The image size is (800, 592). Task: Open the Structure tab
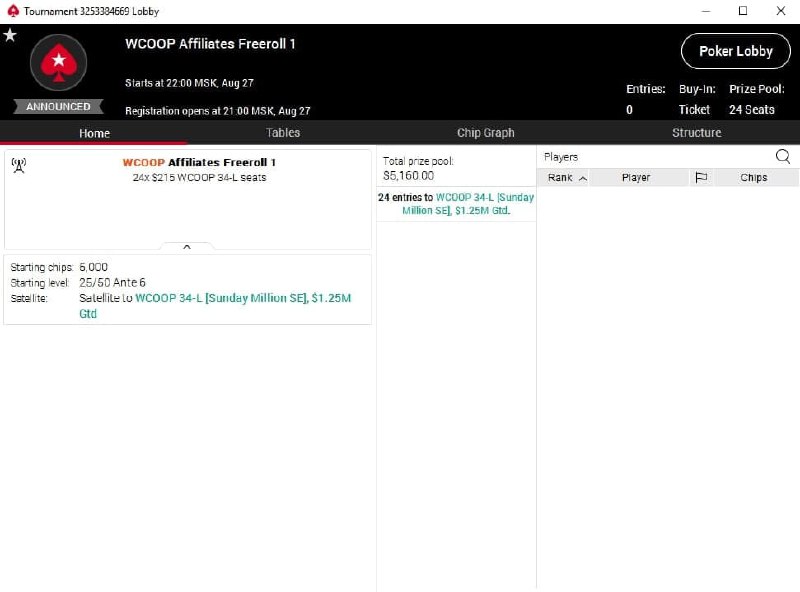click(696, 133)
